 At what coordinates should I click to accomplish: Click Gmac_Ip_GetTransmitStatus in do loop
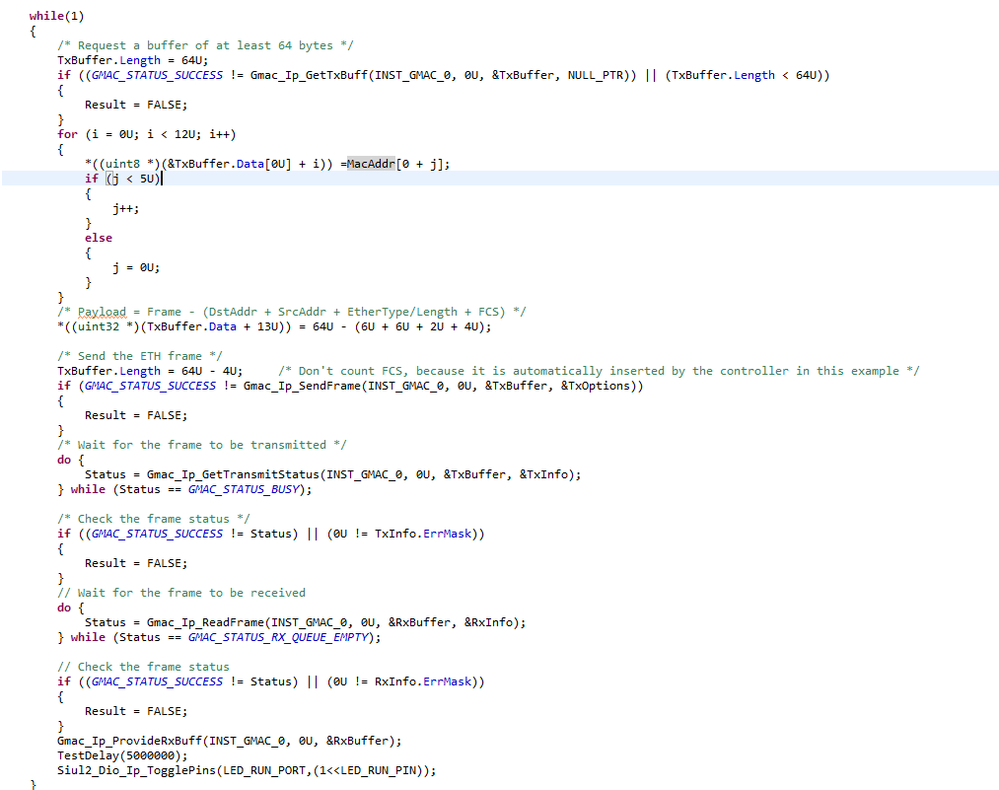[234, 474]
